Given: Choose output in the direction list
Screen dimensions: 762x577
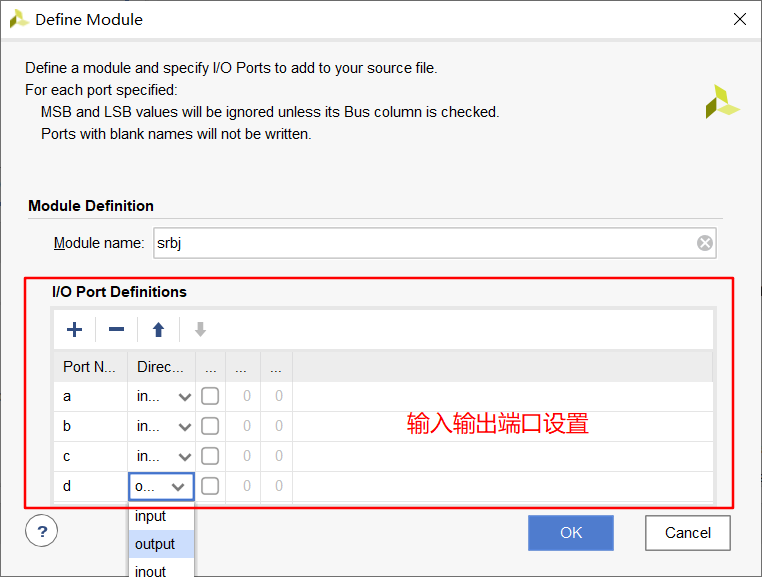Looking at the screenshot, I should tap(155, 544).
